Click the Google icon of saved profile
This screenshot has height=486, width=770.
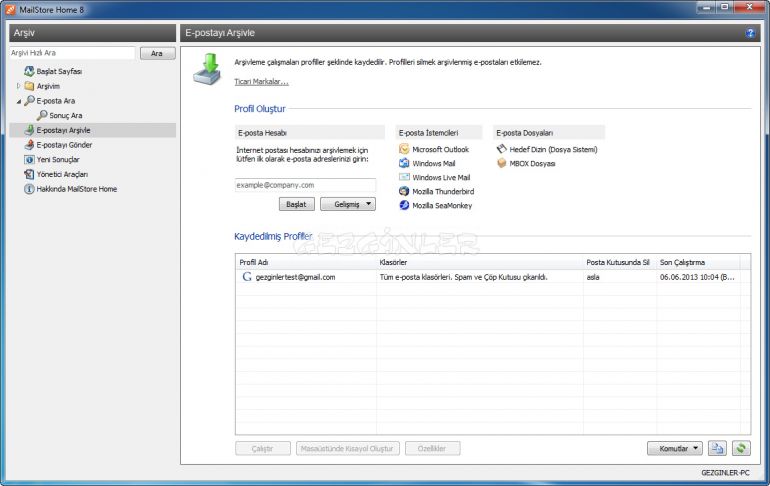247,277
